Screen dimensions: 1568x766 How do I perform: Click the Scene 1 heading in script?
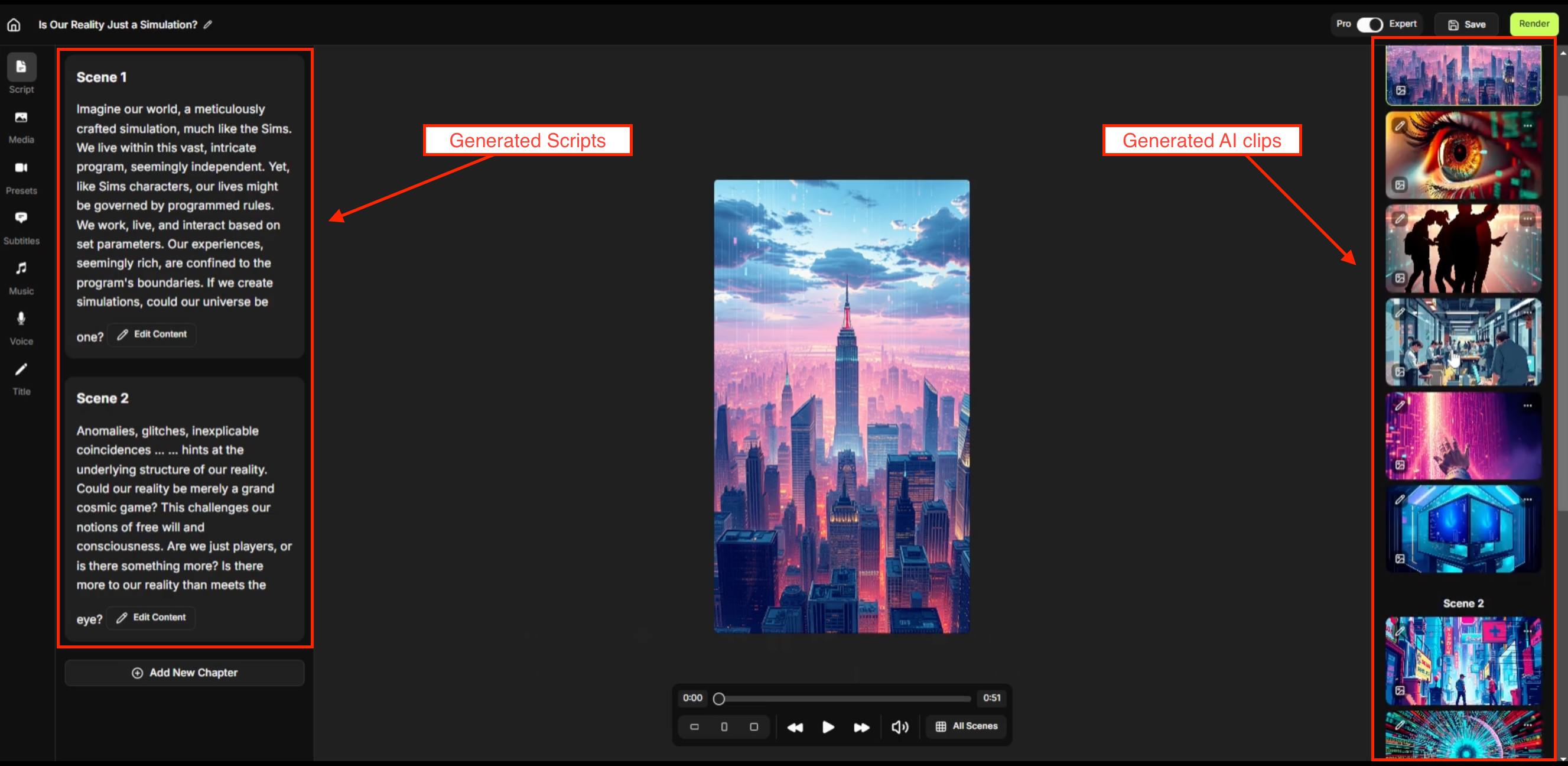tap(102, 77)
